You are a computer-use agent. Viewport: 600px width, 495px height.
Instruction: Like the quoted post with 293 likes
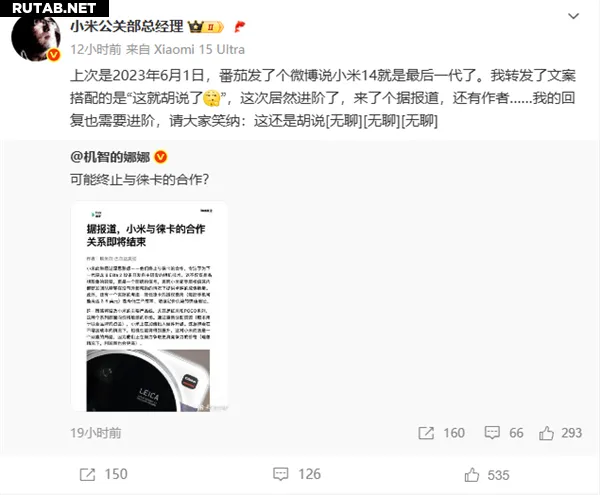[x=546, y=433]
